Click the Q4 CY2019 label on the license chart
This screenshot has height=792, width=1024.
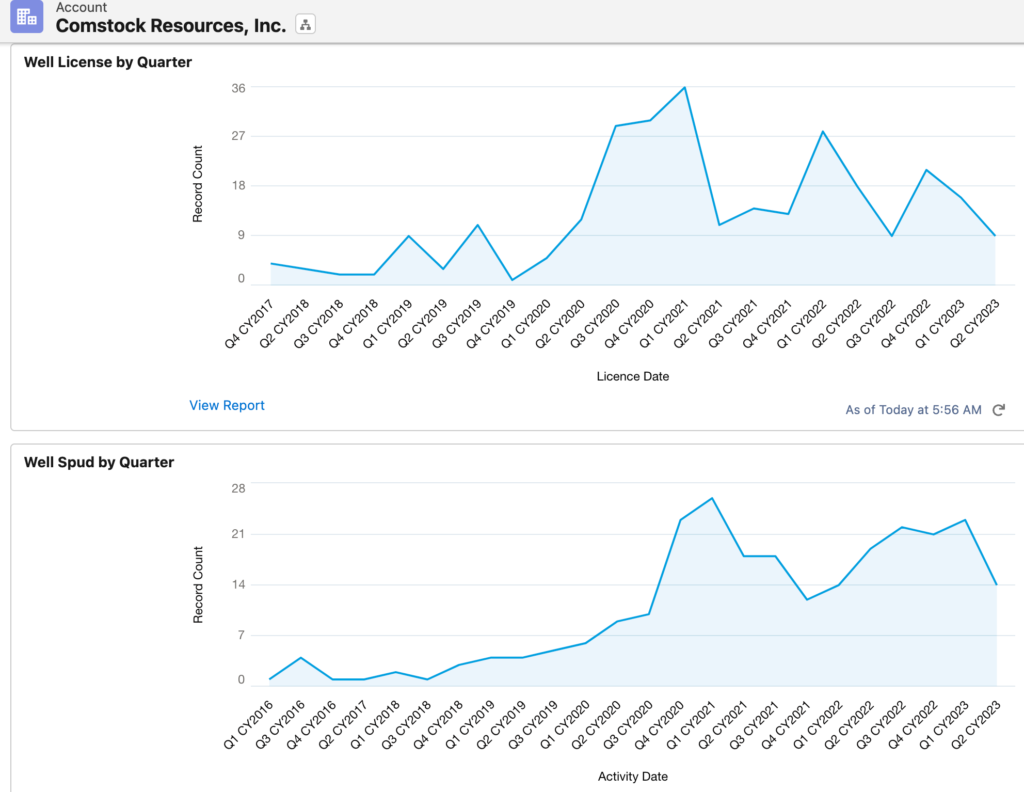(490, 324)
